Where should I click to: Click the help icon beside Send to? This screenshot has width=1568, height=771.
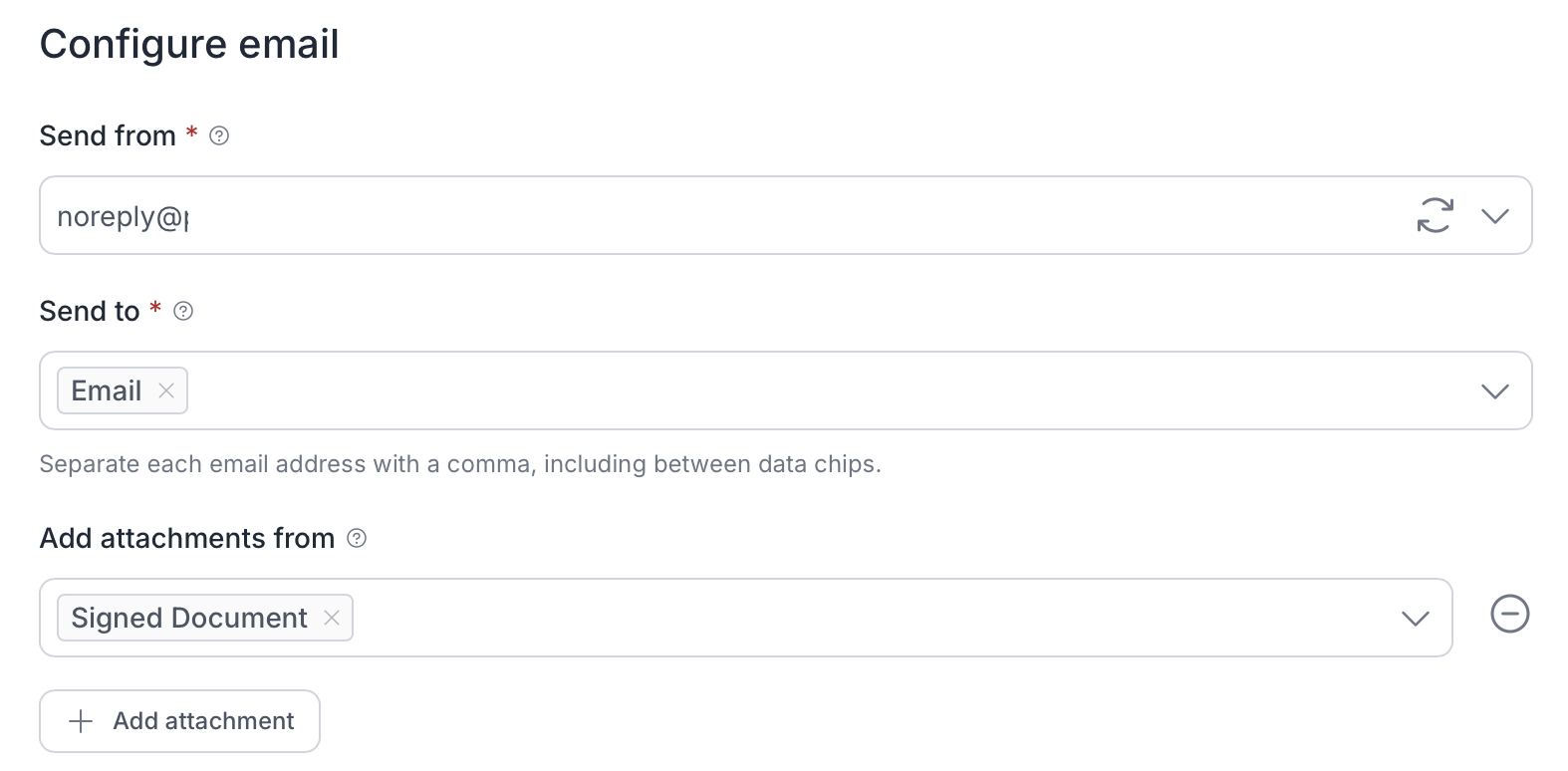(x=183, y=311)
